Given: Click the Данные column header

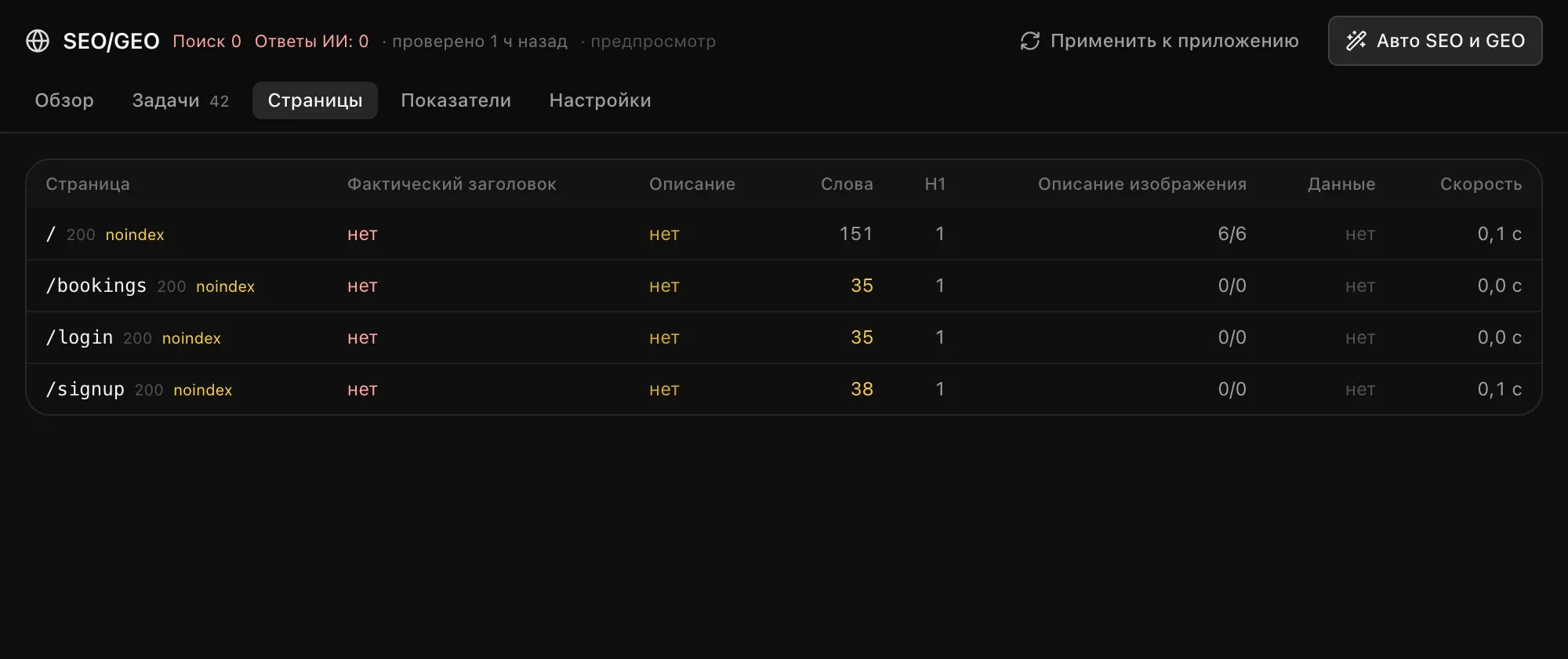Looking at the screenshot, I should [1341, 184].
